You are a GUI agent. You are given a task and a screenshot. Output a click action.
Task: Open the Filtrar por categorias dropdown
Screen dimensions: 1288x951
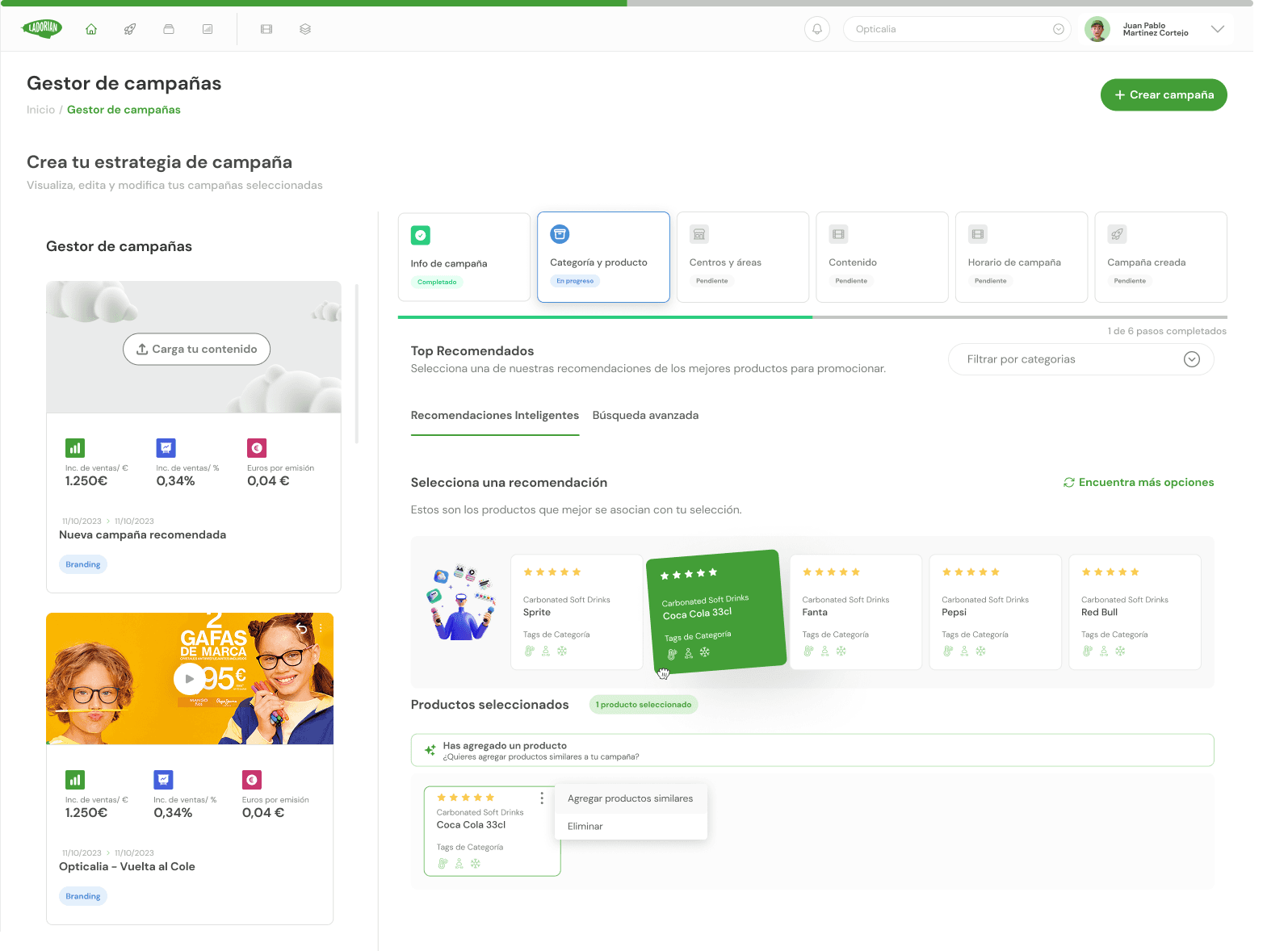point(1080,359)
